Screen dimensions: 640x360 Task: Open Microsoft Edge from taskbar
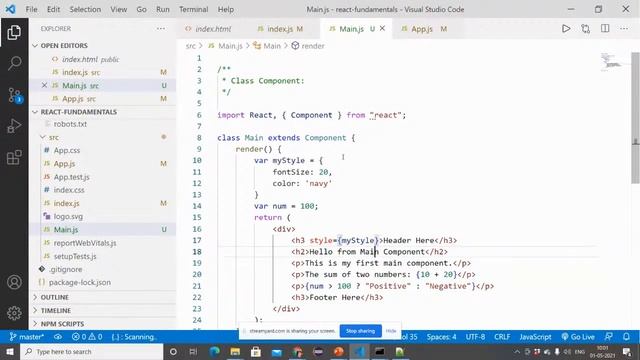tap(214, 351)
